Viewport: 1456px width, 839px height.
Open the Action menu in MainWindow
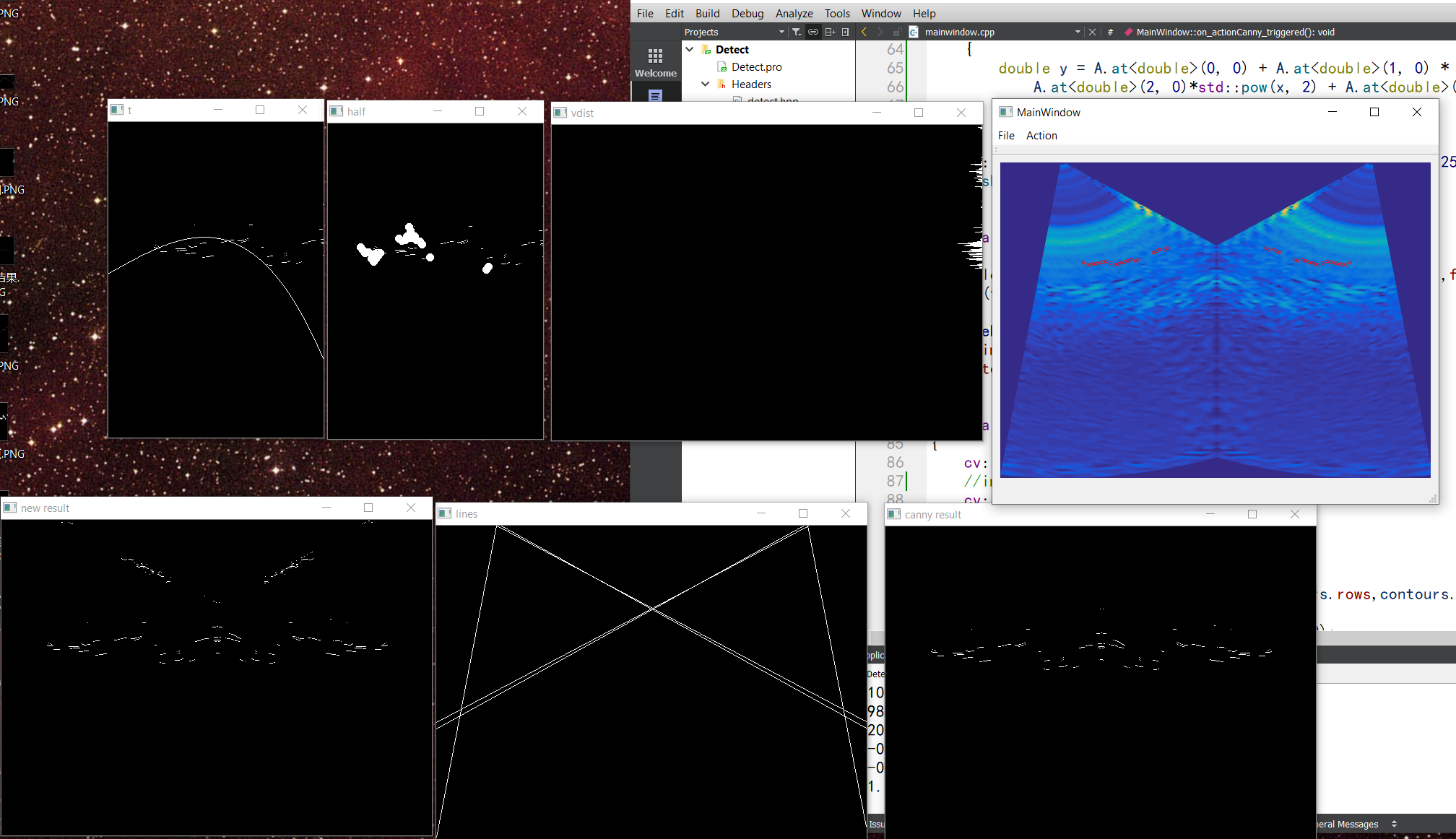pyautogui.click(x=1041, y=135)
